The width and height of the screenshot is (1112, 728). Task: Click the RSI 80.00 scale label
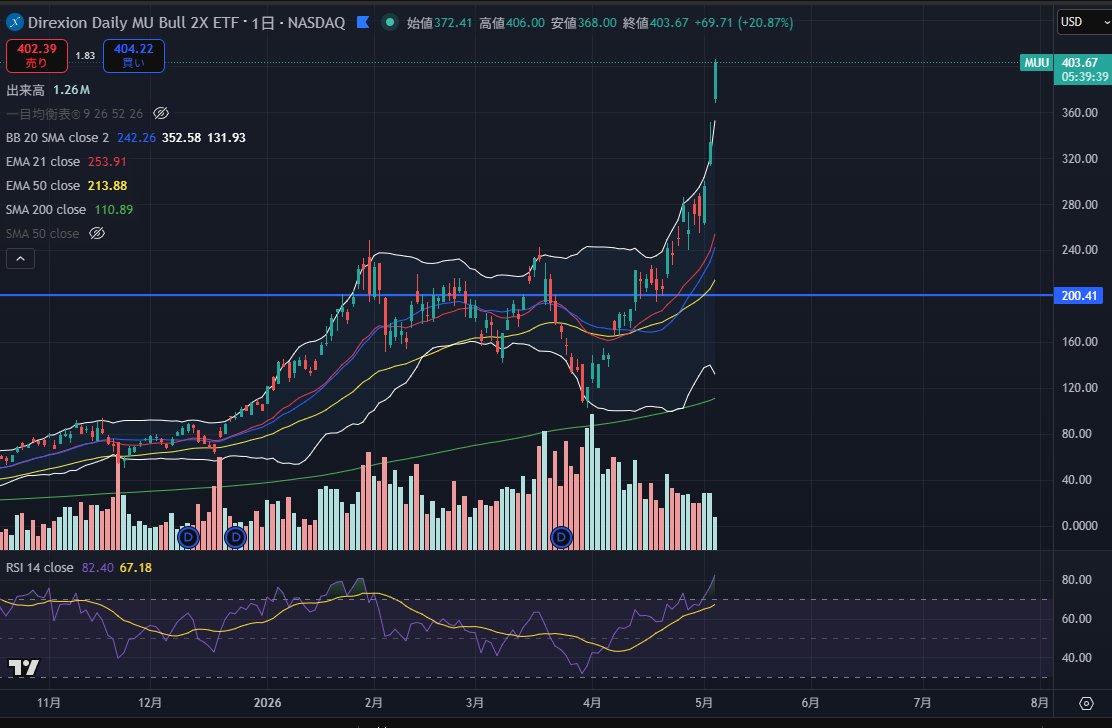point(1076,580)
